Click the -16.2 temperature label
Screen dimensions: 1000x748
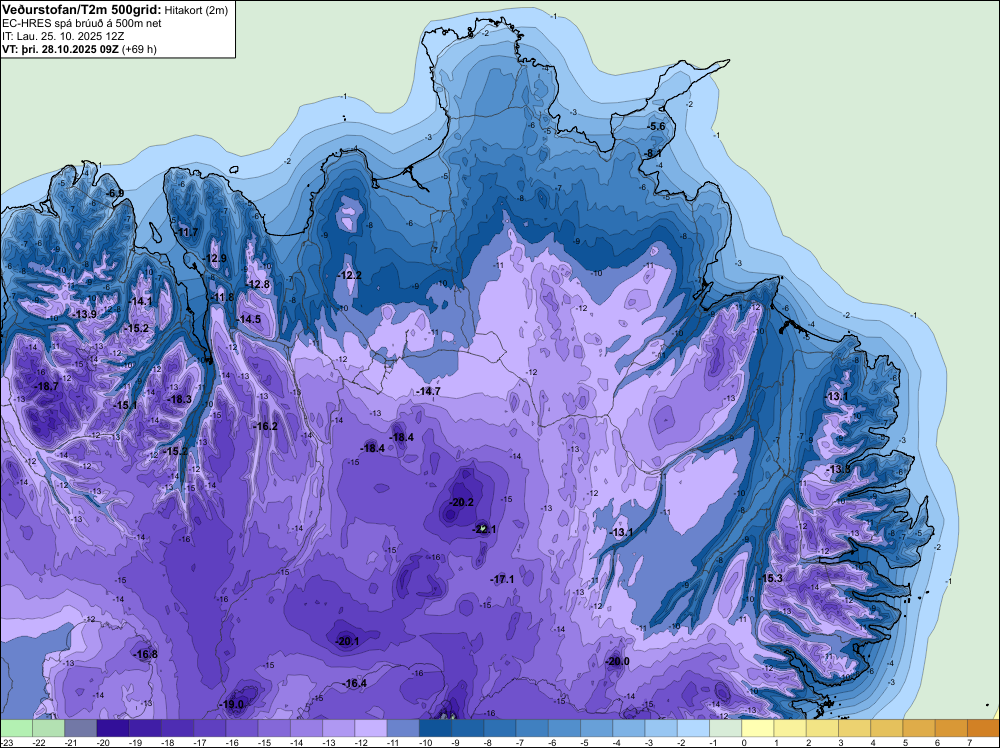click(265, 426)
